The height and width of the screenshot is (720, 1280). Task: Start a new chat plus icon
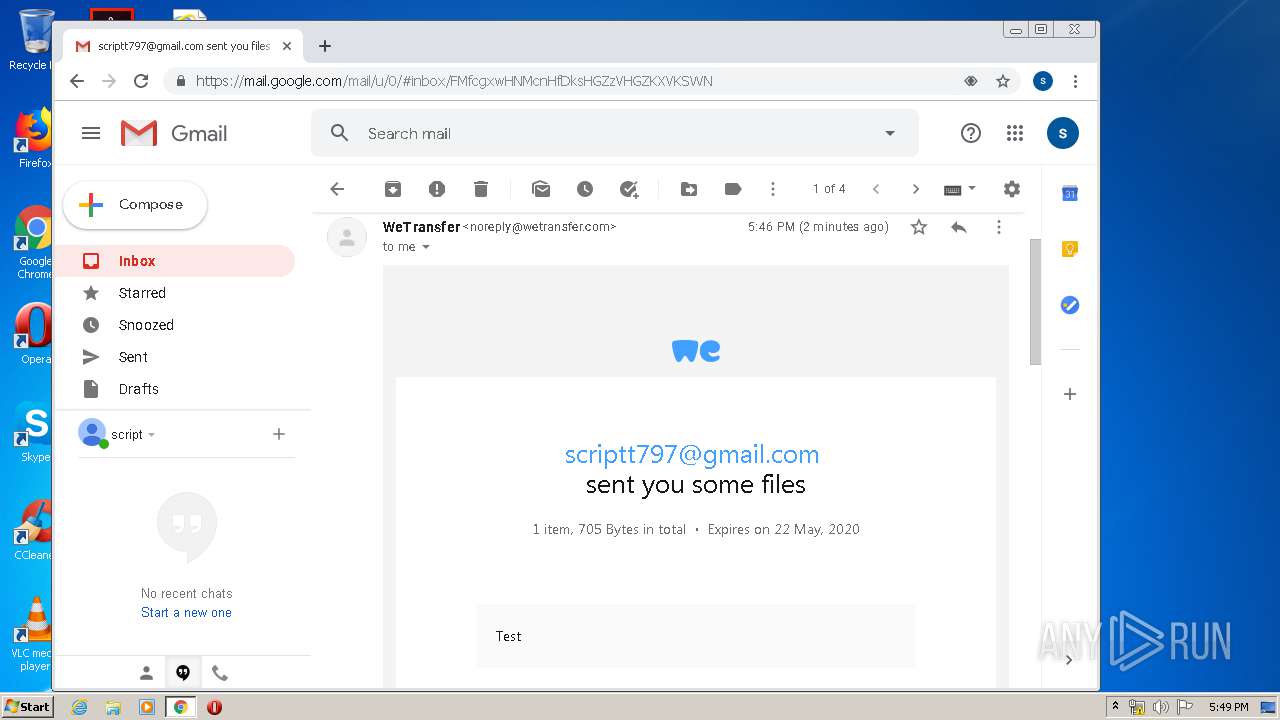[x=279, y=434]
